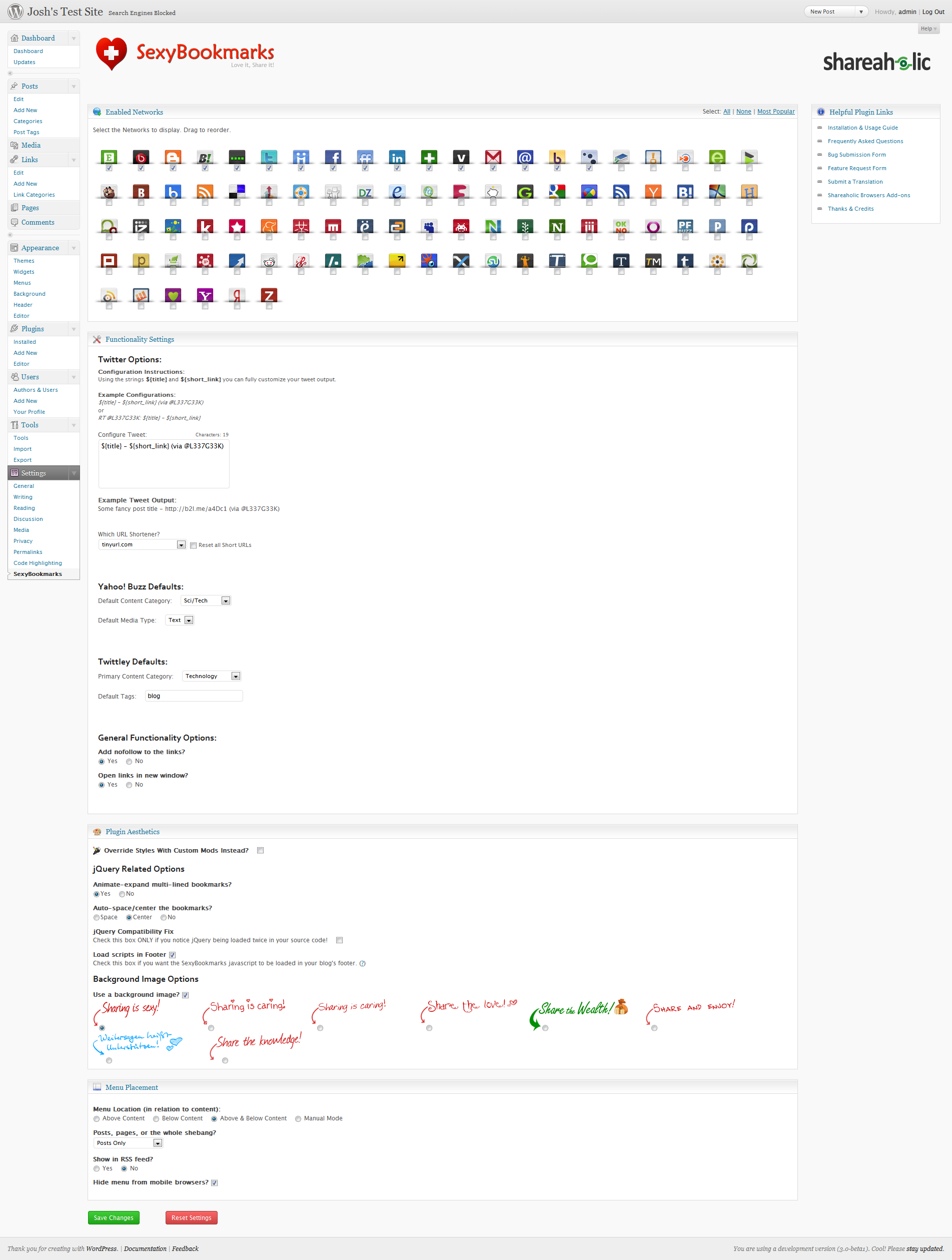
Task: Select the StumbleUpon network icon
Action: click(x=493, y=261)
